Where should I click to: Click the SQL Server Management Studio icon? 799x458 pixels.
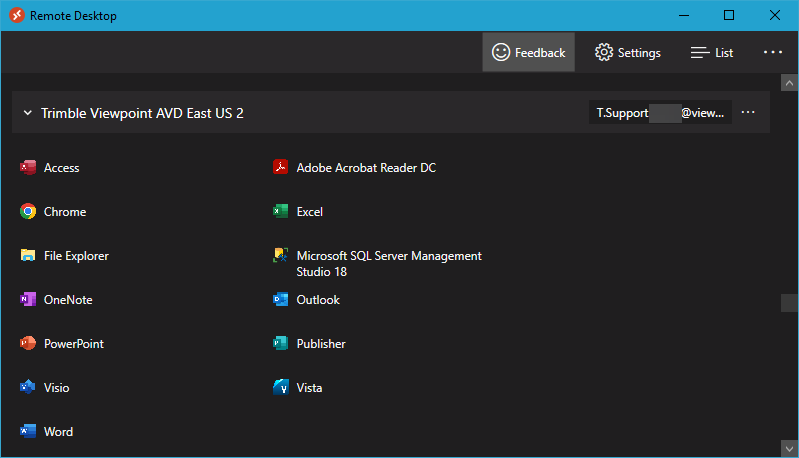tap(280, 255)
